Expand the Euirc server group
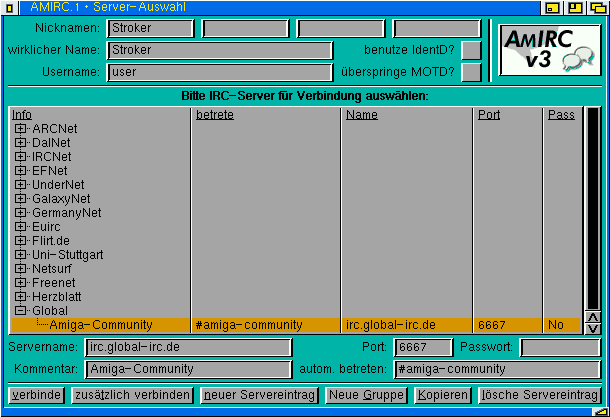This screenshot has height=417, width=610. (x=20, y=227)
